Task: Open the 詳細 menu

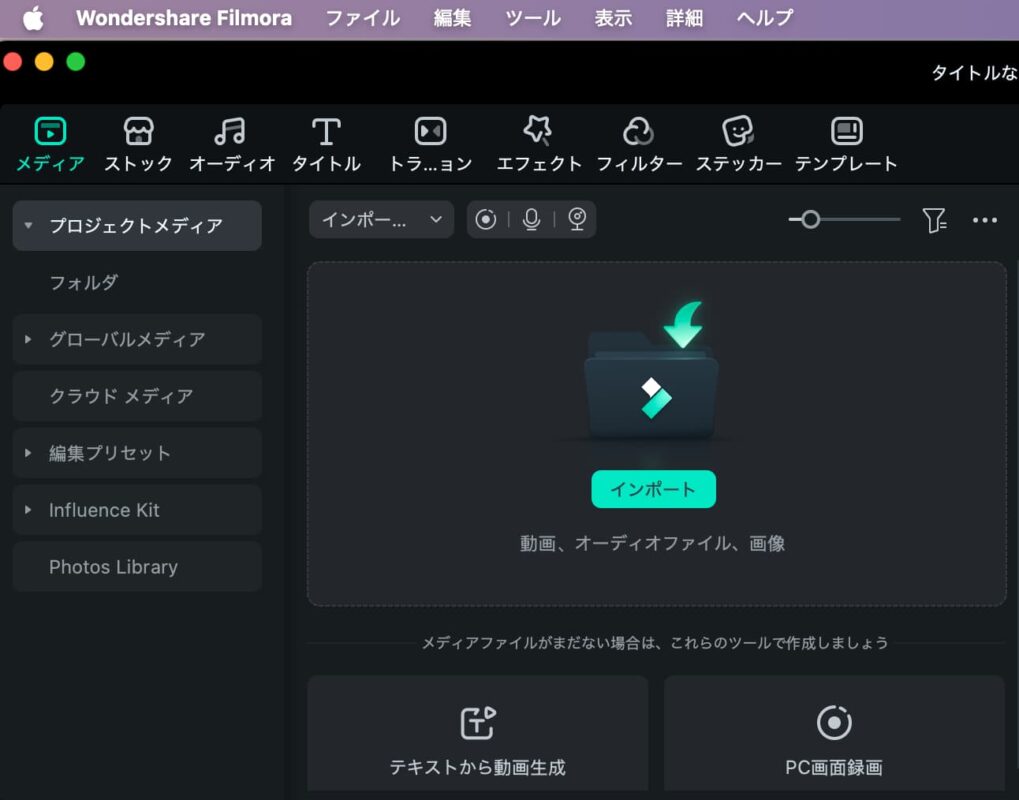Action: [x=684, y=18]
